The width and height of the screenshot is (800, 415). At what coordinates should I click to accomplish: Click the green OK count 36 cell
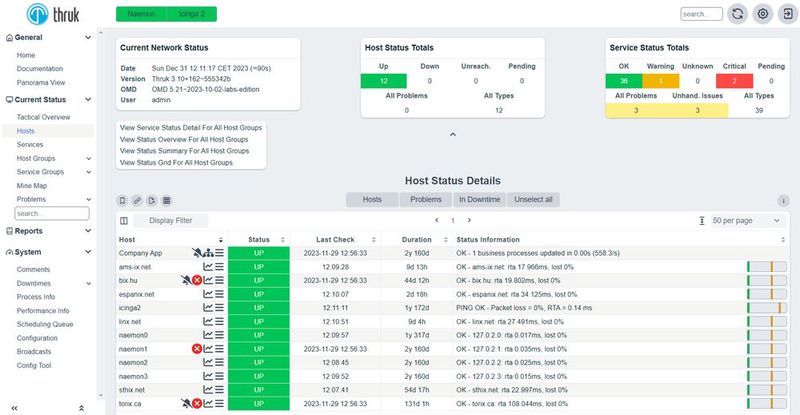(623, 81)
